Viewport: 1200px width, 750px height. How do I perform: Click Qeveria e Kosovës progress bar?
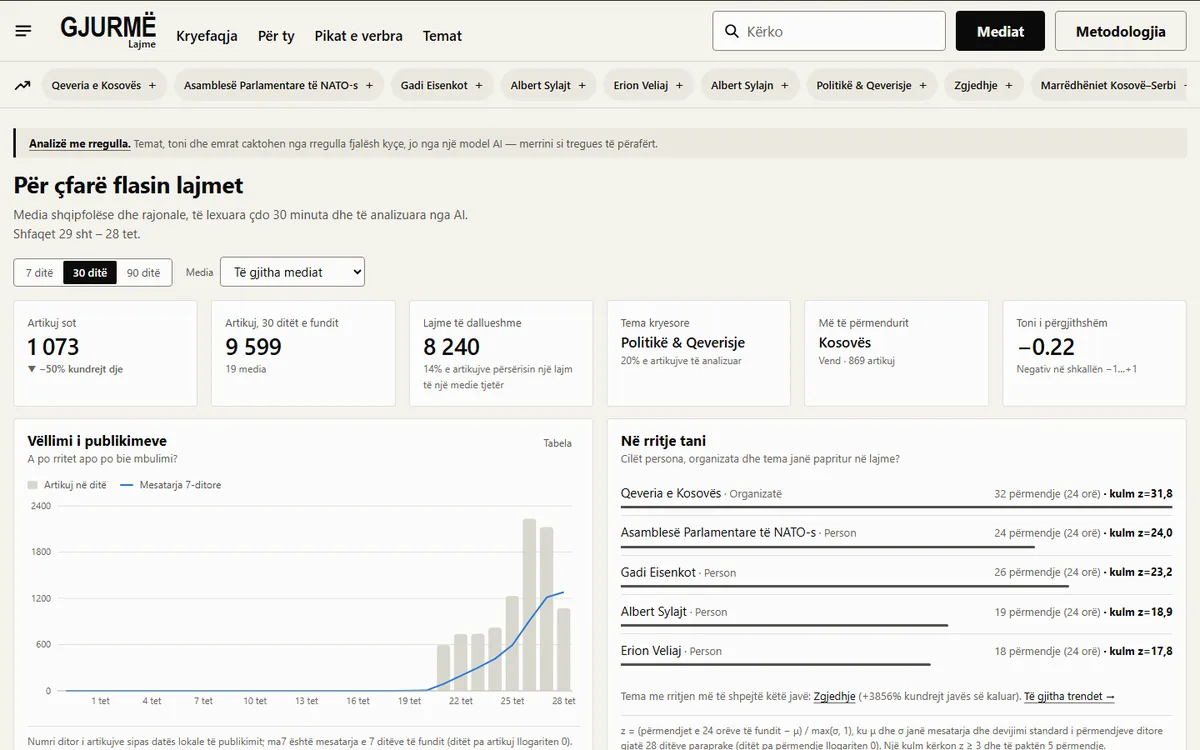[x=896, y=508]
